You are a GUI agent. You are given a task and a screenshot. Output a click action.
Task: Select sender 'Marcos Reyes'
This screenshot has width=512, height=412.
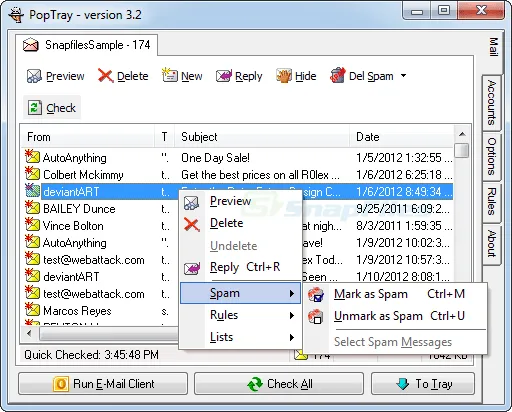click(x=77, y=311)
